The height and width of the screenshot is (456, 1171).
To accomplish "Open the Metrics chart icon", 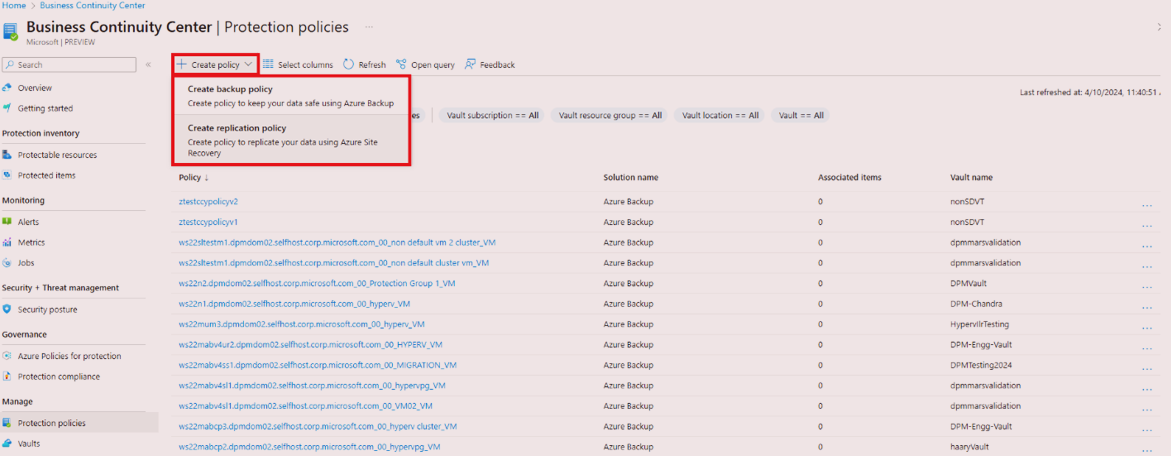I will [7, 243].
